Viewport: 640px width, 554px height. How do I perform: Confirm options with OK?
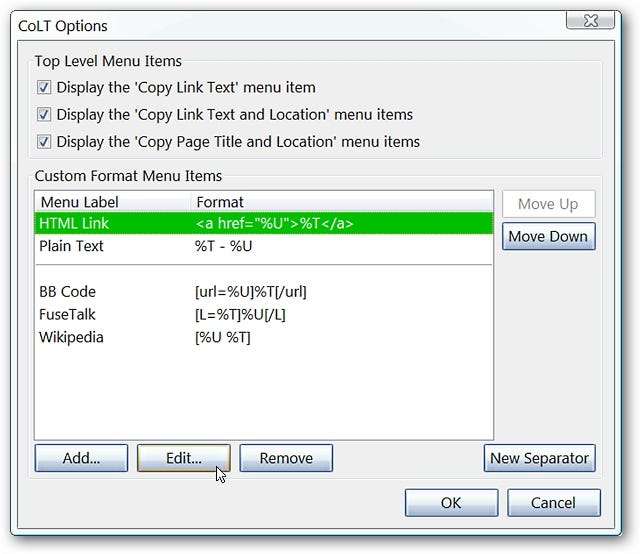451,503
